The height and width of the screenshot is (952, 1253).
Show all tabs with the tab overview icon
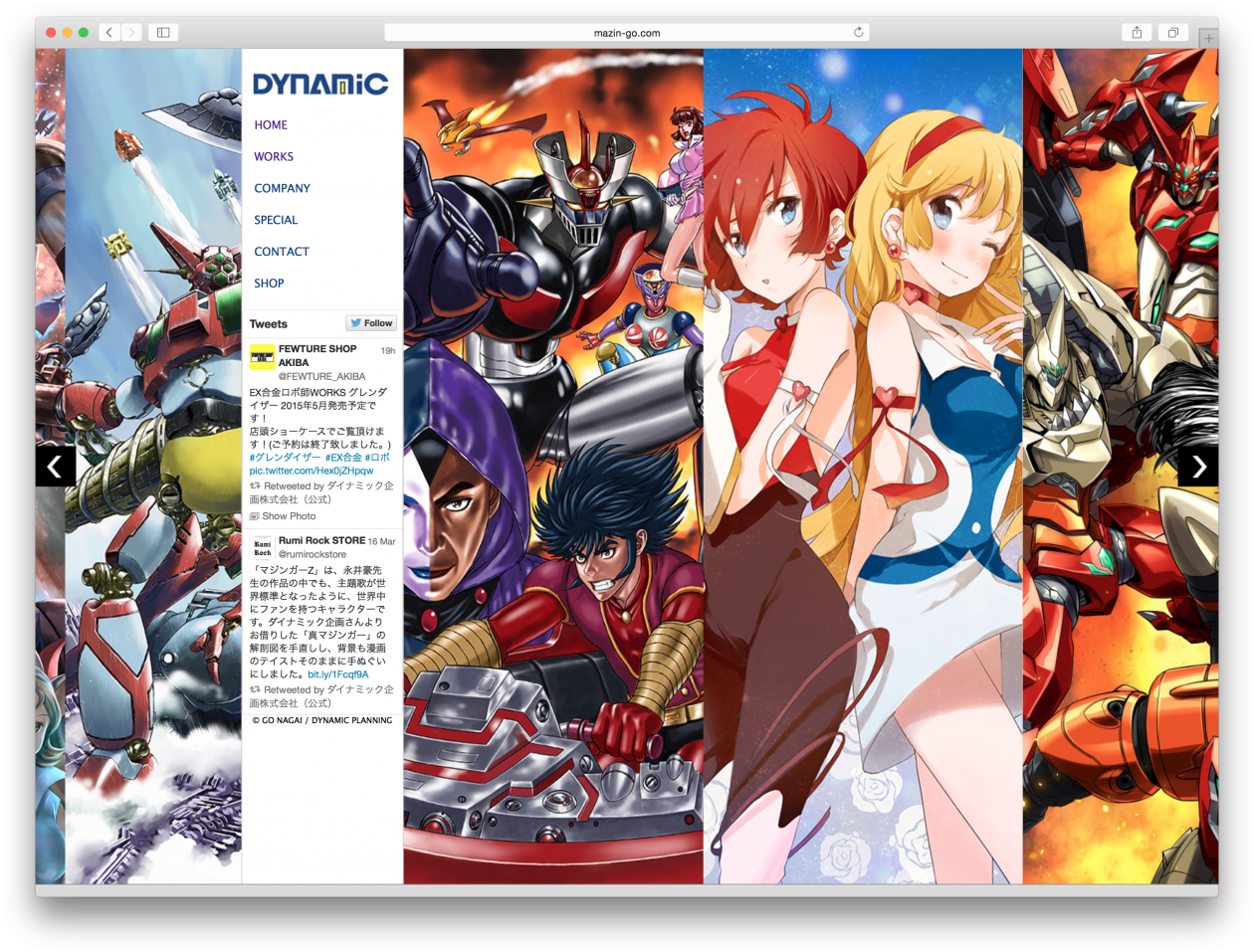point(1172,32)
